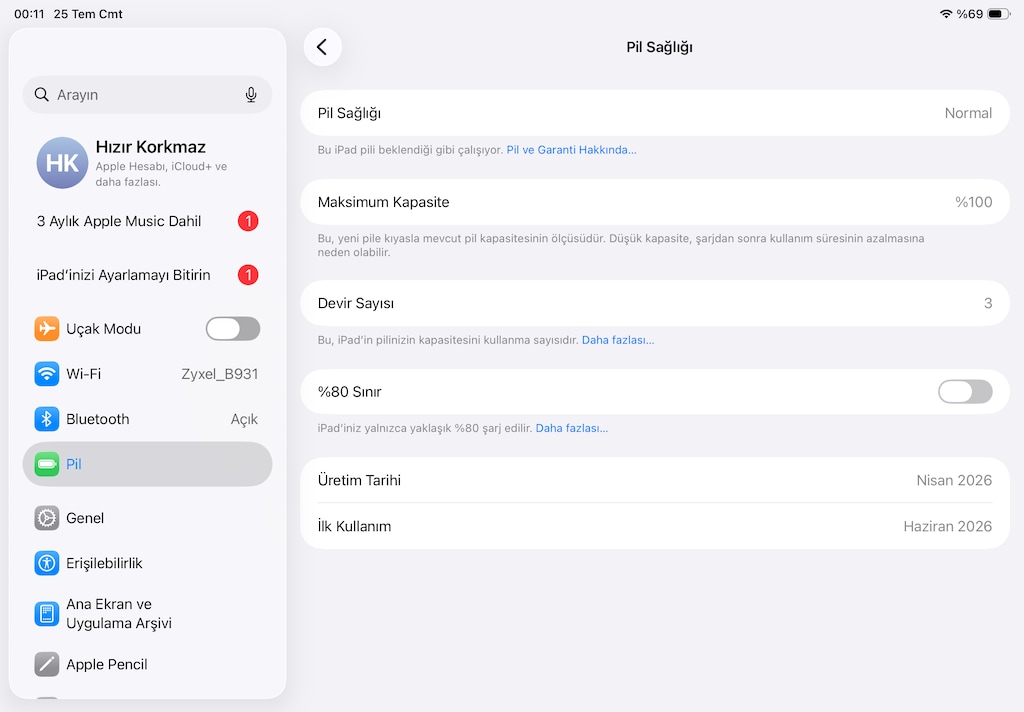Tap the microphone dictation icon
The width and height of the screenshot is (1024, 712).
pyautogui.click(x=251, y=95)
